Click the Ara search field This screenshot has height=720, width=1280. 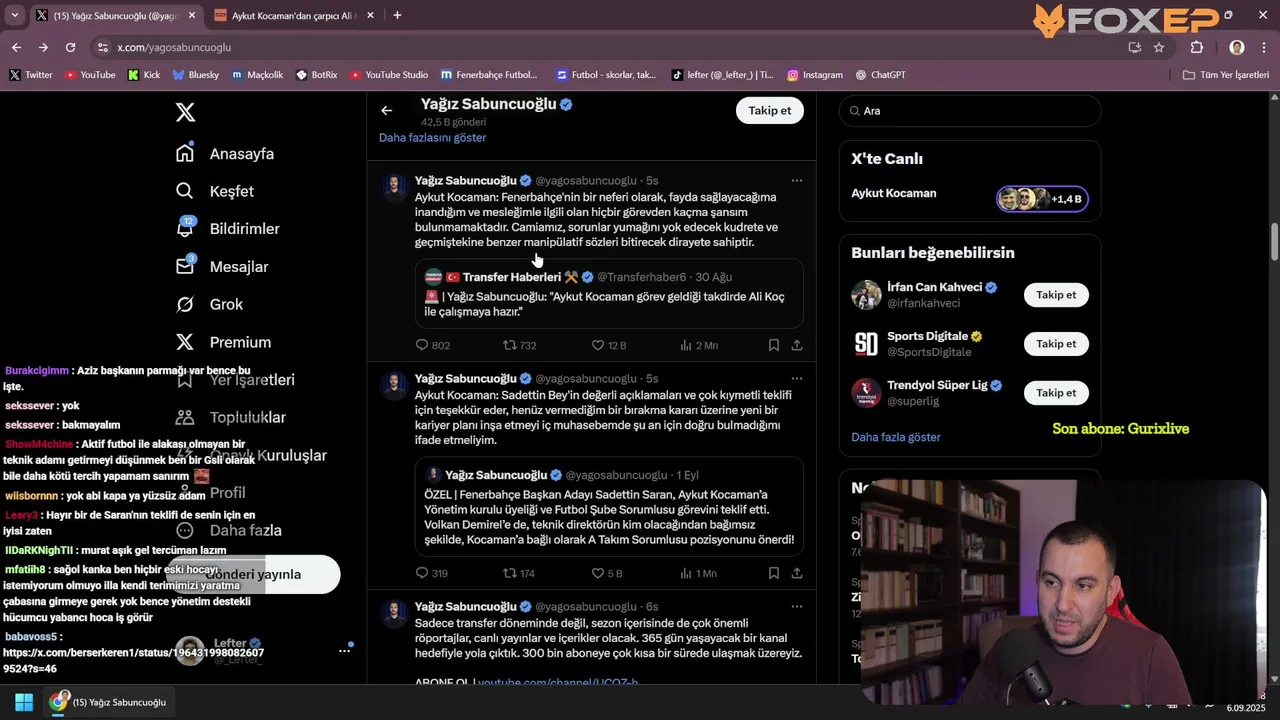[x=970, y=111]
